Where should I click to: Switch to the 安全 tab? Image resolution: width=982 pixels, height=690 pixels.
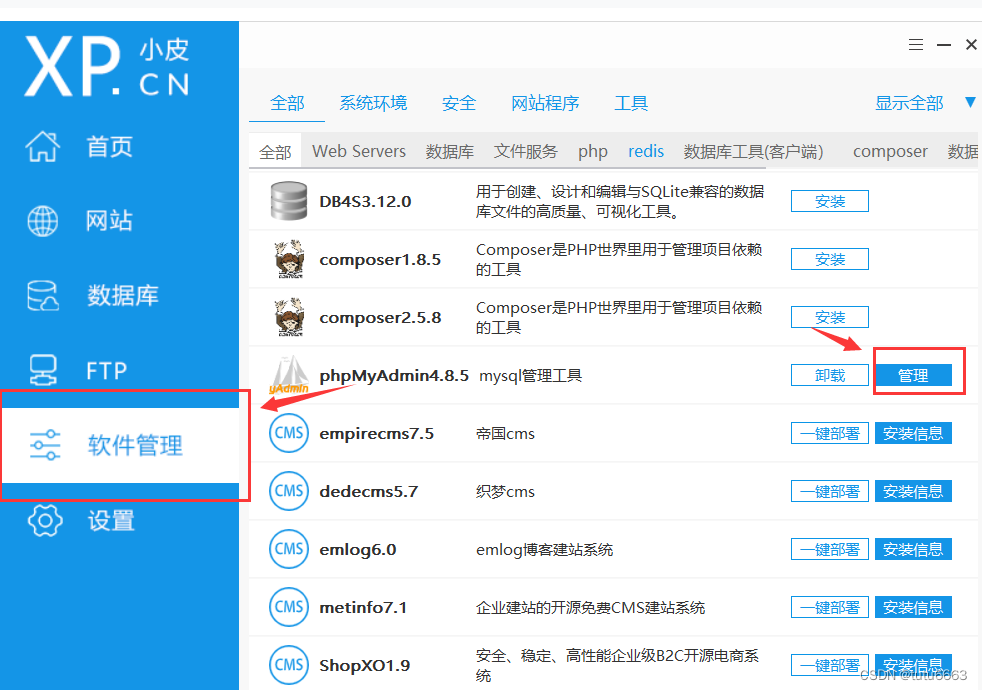(x=459, y=103)
